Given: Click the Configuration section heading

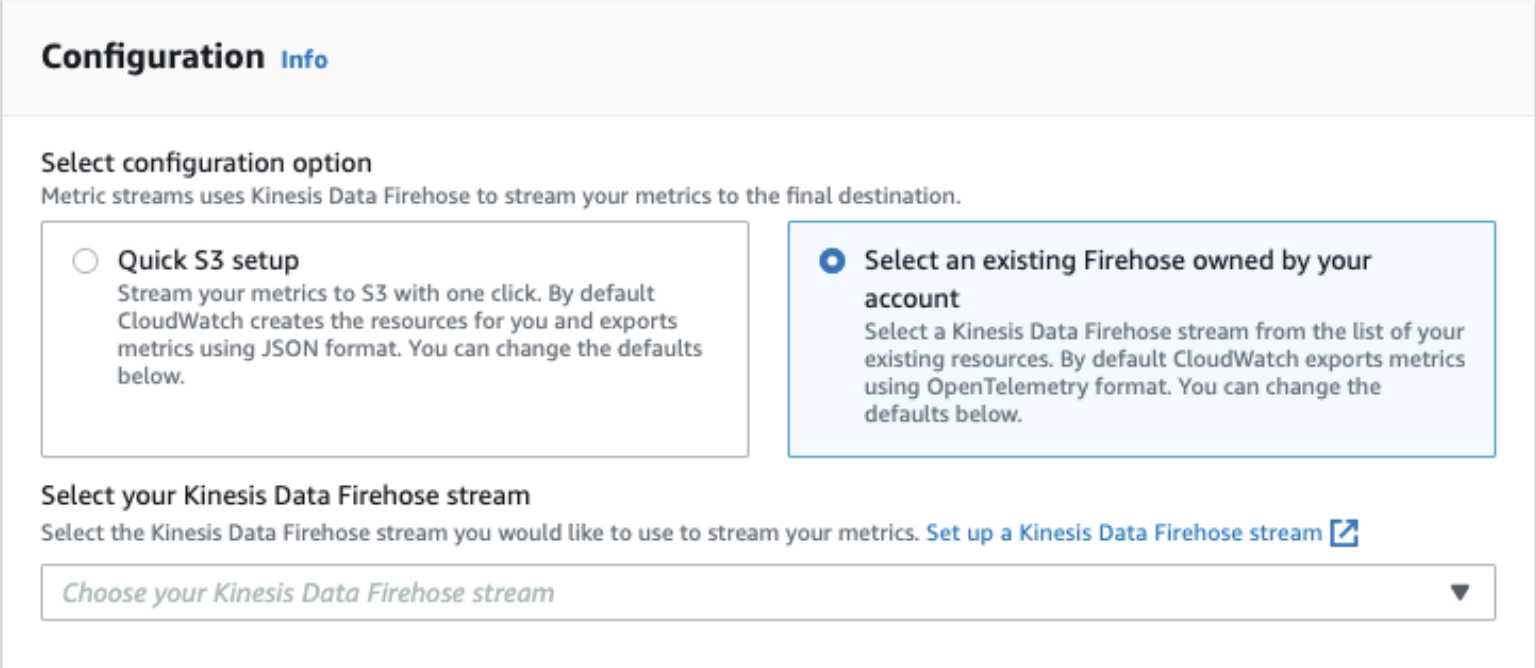Looking at the screenshot, I should tap(152, 57).
